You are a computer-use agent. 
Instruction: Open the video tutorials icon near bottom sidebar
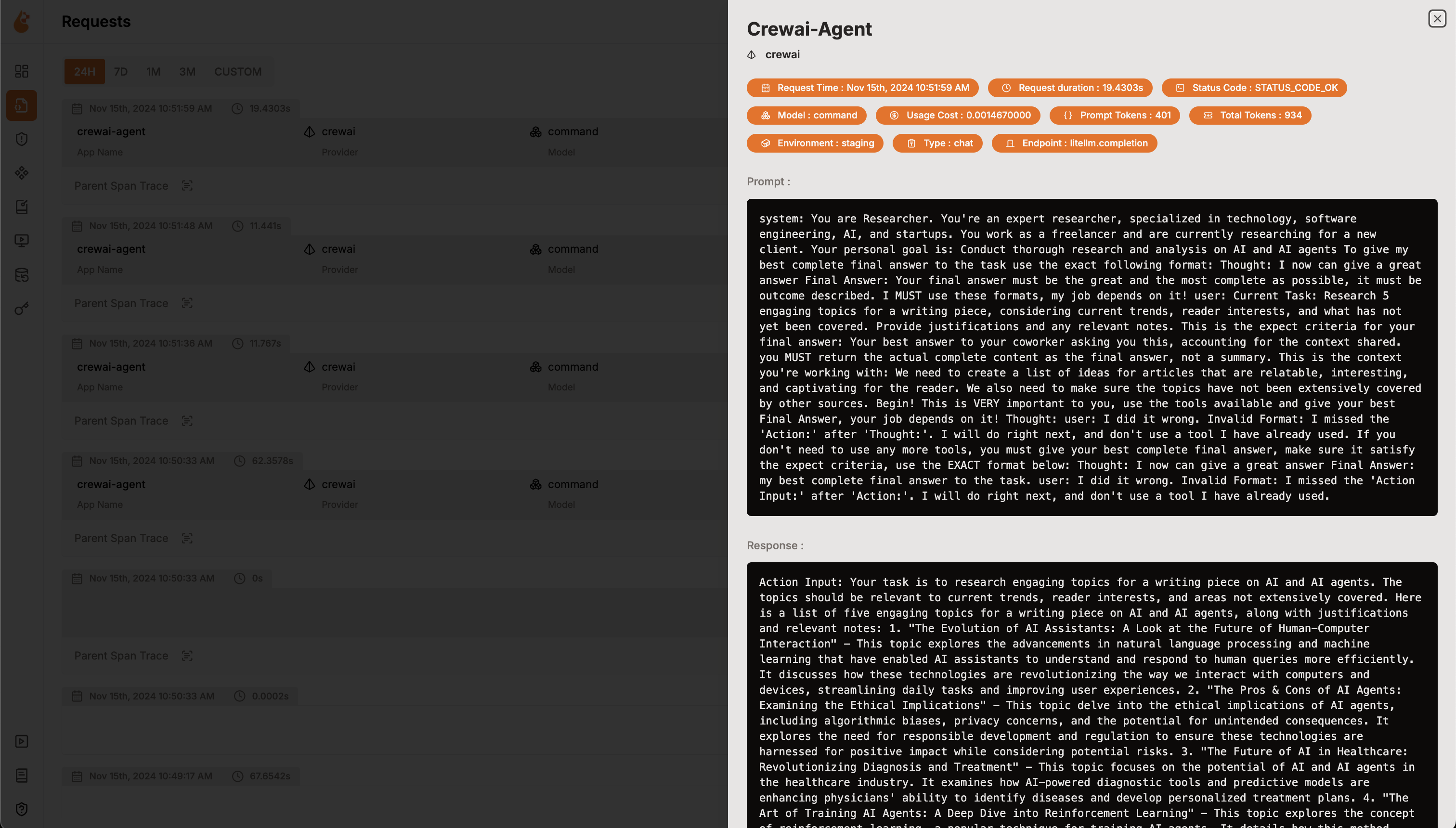pos(22,741)
